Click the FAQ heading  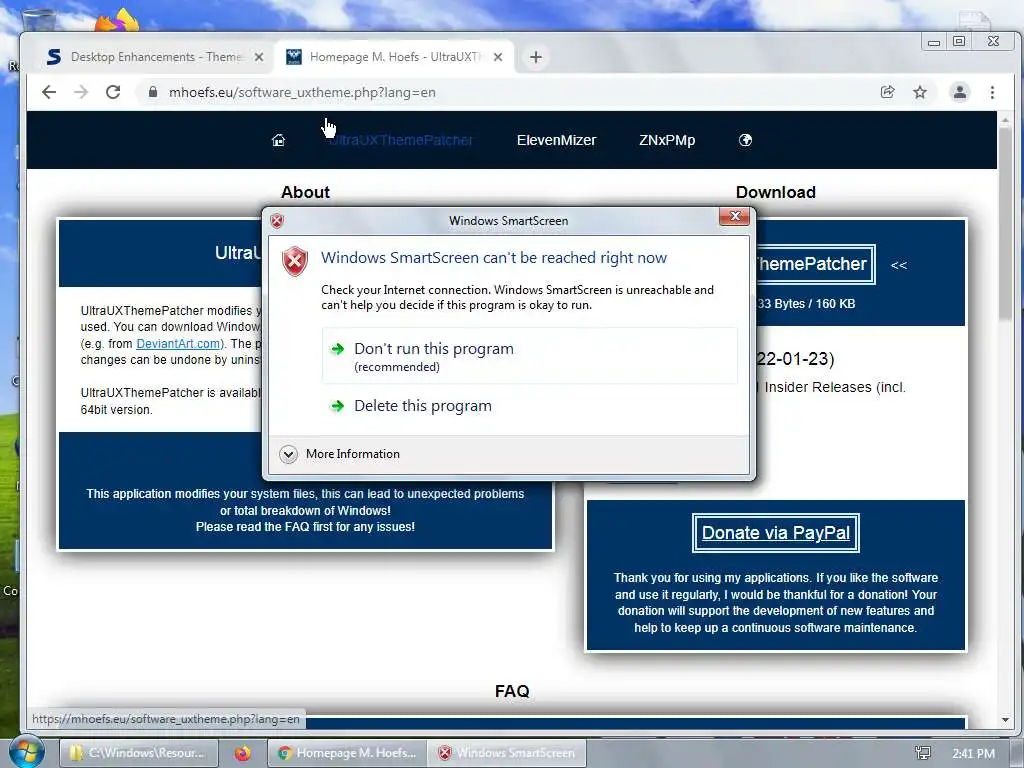pyautogui.click(x=512, y=691)
